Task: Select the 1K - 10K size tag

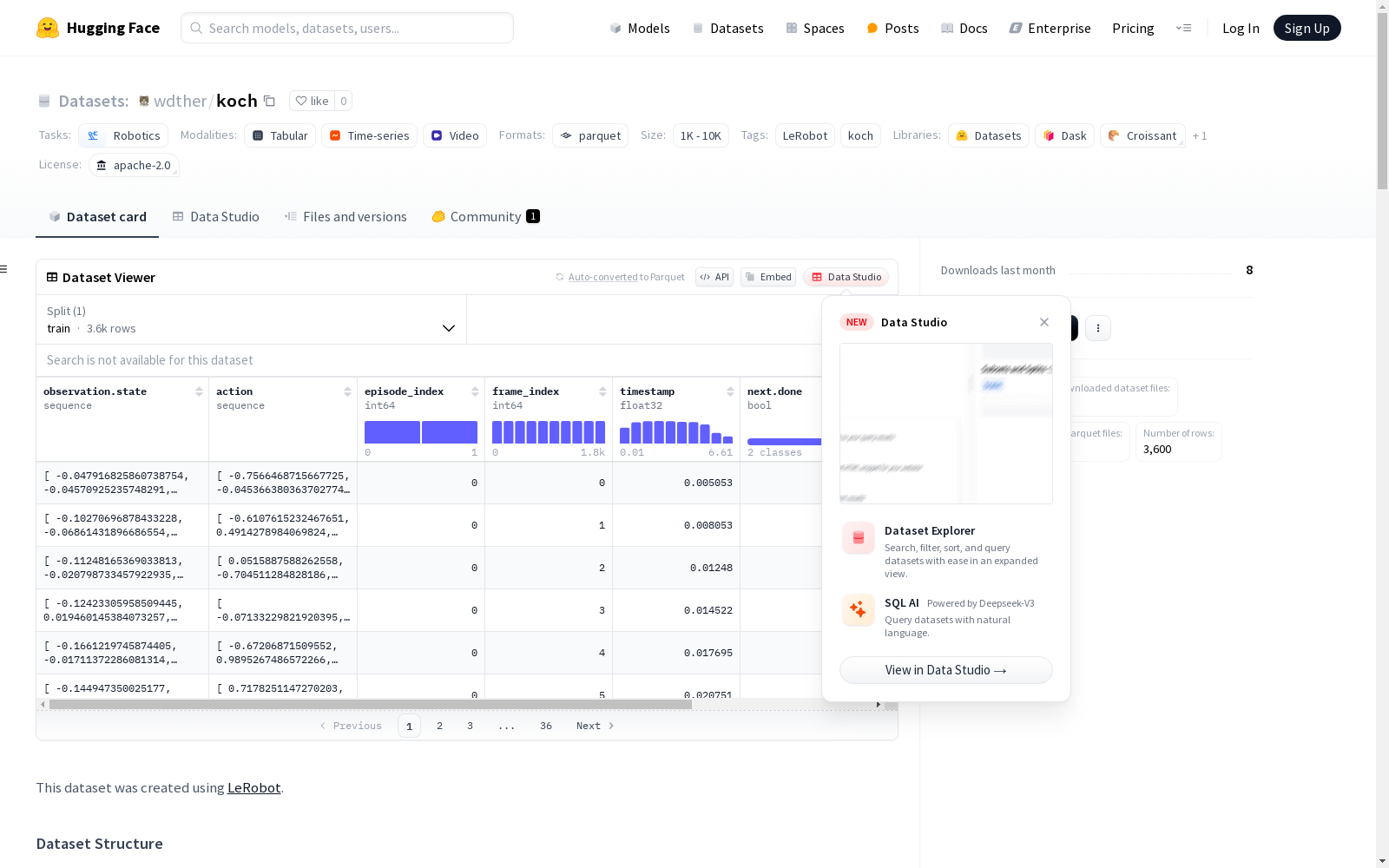Action: pyautogui.click(x=701, y=135)
